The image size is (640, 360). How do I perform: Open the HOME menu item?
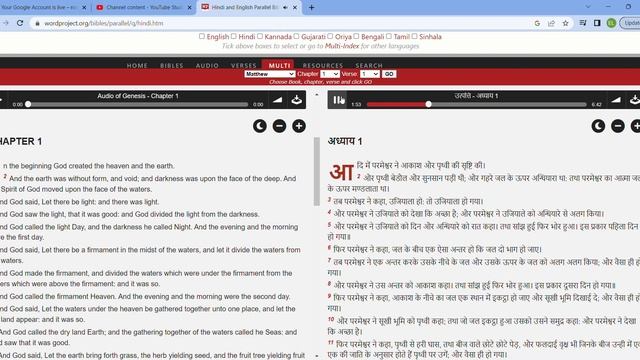(137, 65)
